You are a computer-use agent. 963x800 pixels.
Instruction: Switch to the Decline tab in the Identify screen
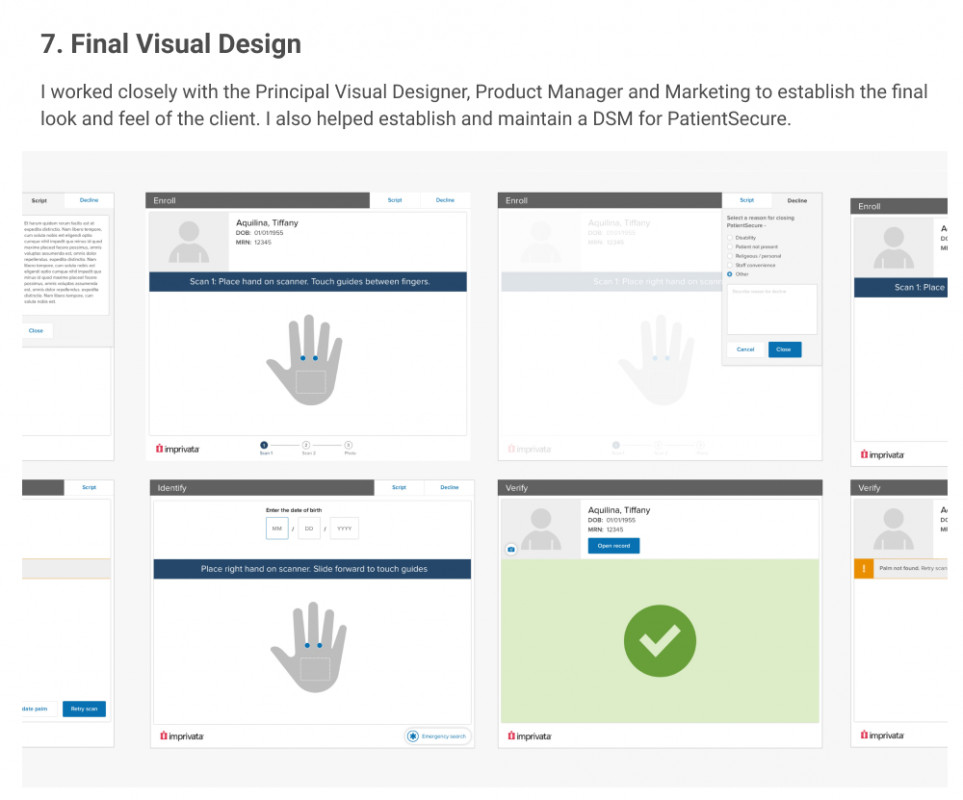(x=449, y=488)
